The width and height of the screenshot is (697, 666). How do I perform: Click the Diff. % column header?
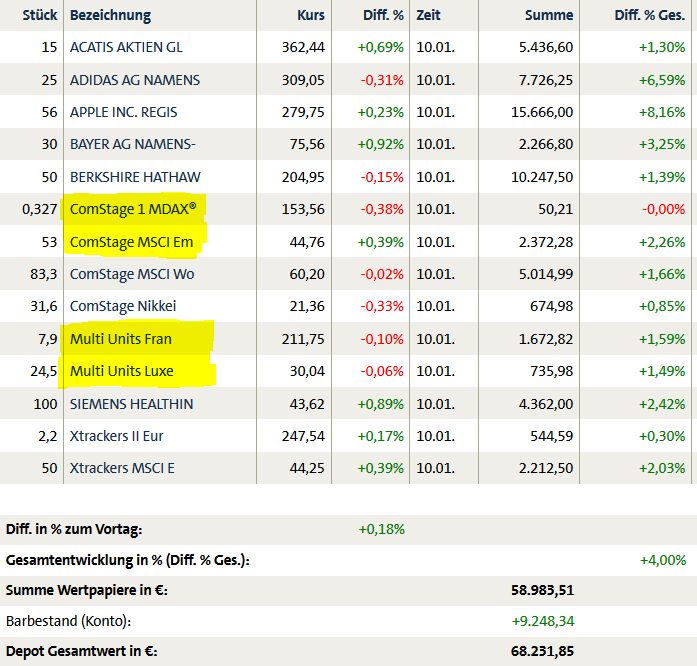tap(383, 15)
